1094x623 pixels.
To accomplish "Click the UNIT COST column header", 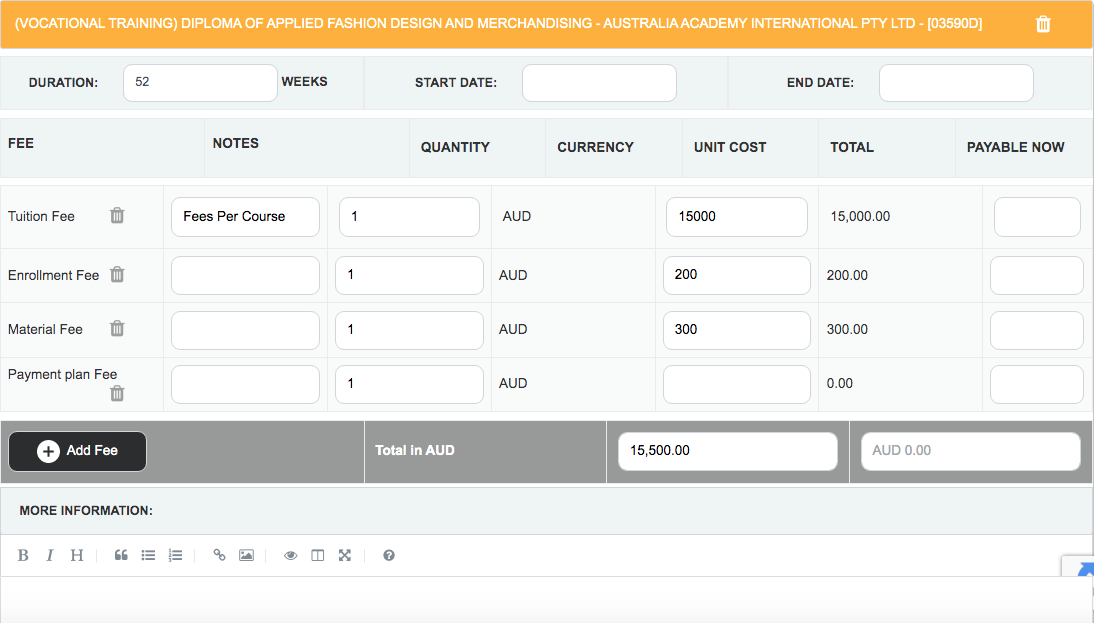I will click(730, 147).
